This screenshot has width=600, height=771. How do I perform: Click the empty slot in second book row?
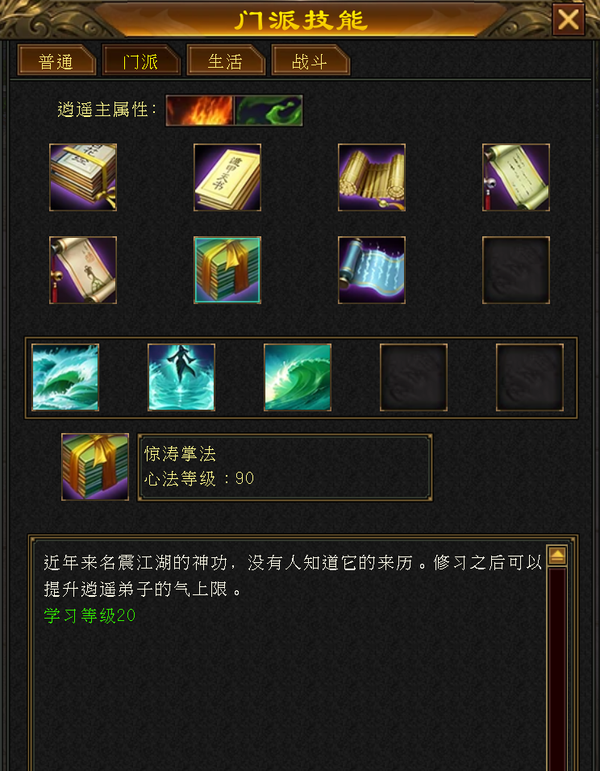coord(516,270)
